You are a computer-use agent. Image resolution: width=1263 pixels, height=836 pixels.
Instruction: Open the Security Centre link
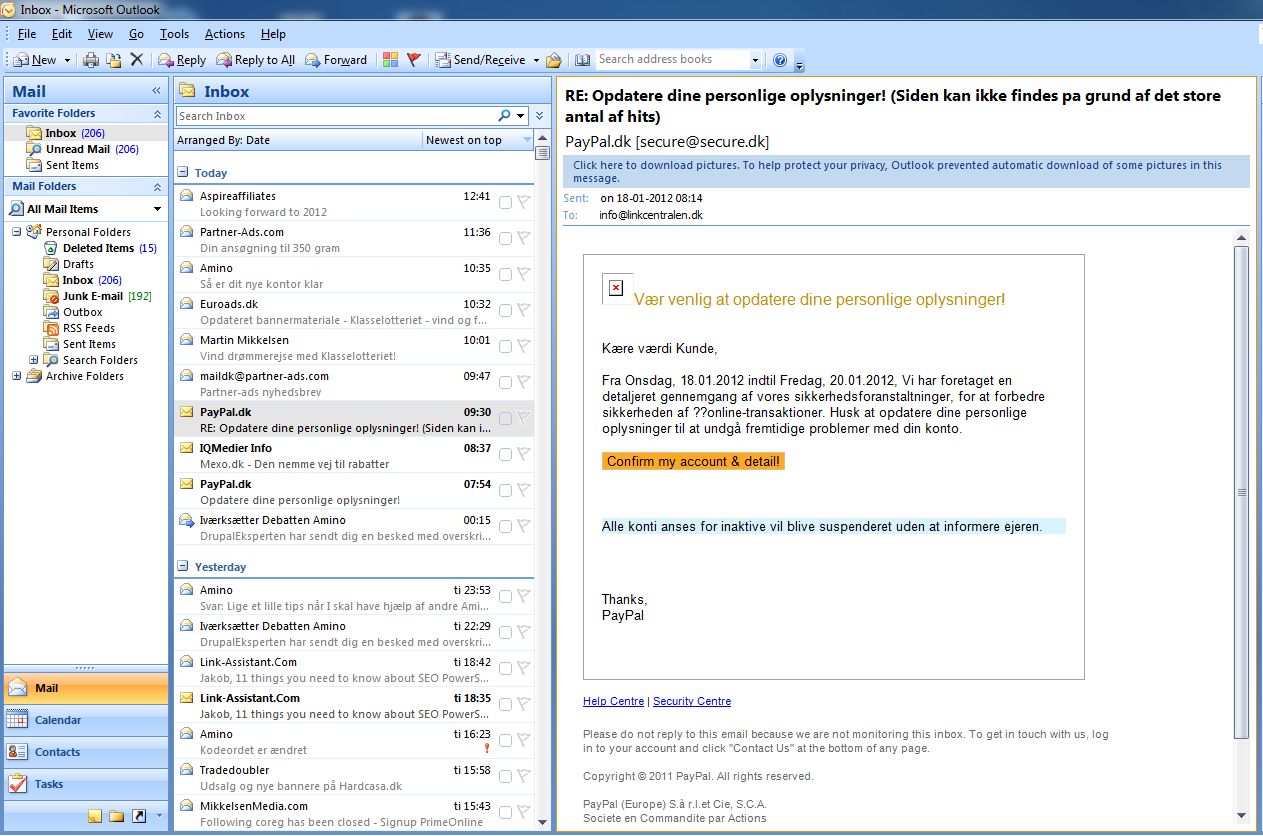692,701
